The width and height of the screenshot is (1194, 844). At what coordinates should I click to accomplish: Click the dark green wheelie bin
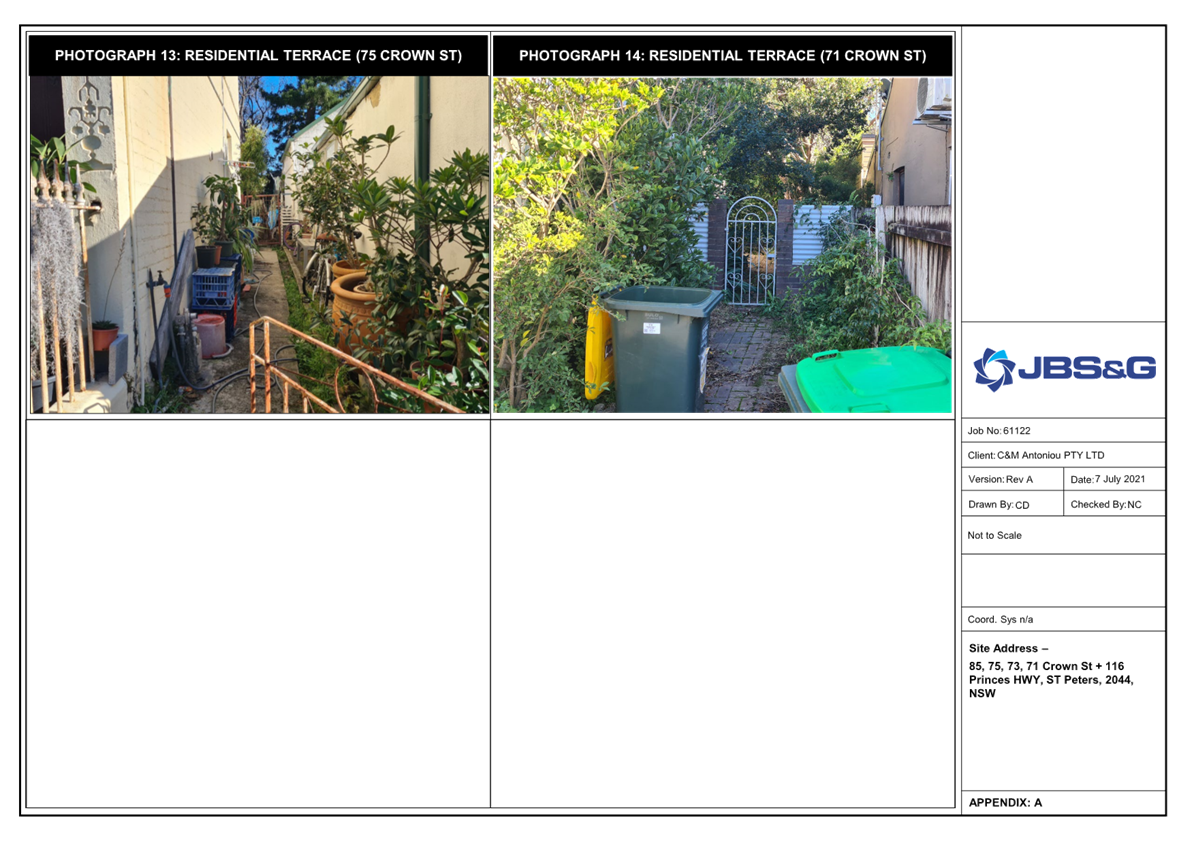(x=660, y=348)
